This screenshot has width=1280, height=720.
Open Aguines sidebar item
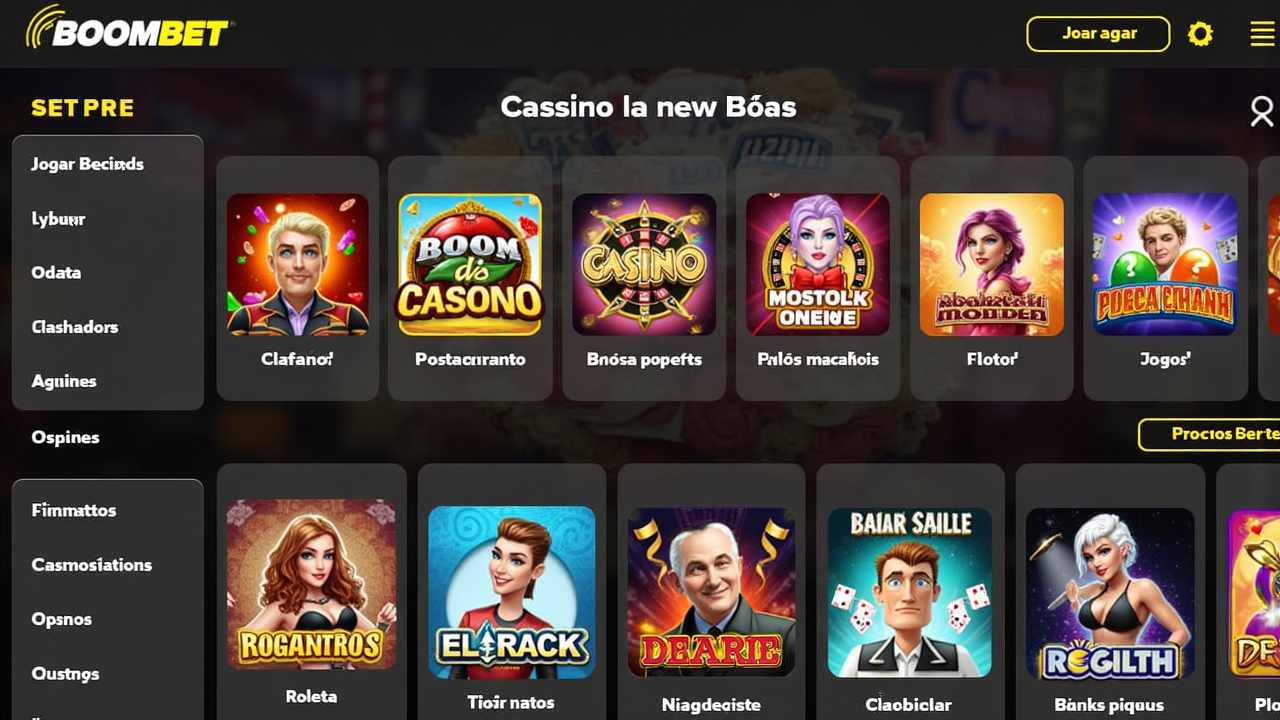pyautogui.click(x=64, y=381)
